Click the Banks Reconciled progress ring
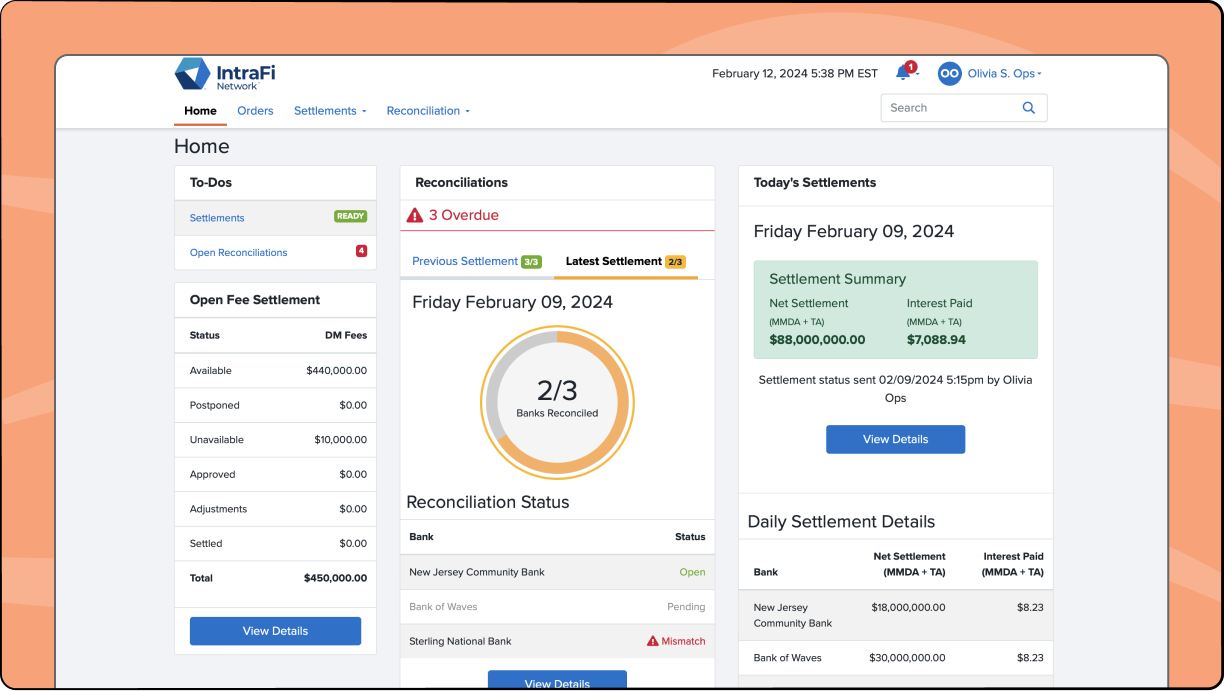Image resolution: width=1224 pixels, height=691 pixels. 557,402
